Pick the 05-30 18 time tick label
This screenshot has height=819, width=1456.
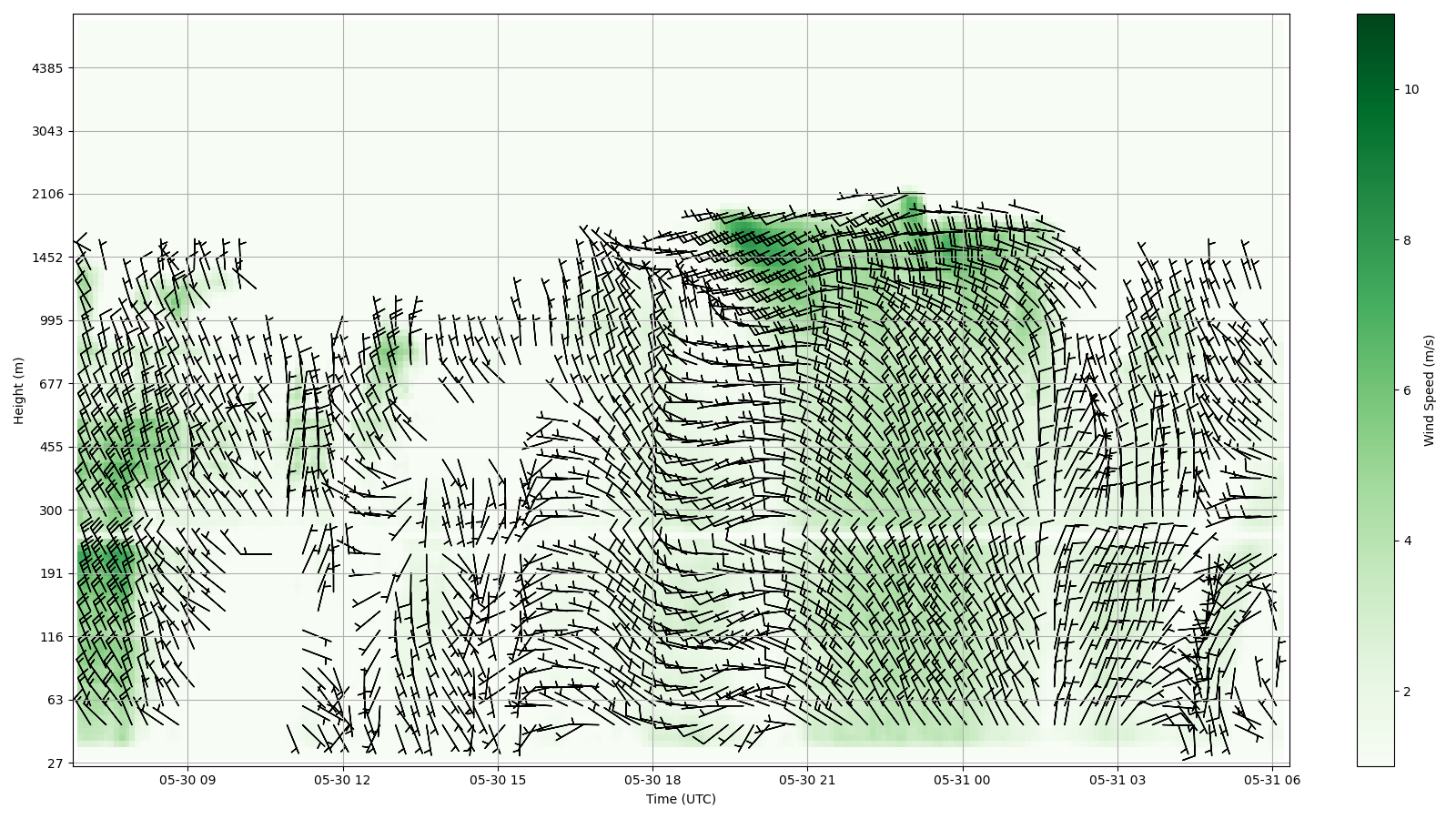coord(652,780)
